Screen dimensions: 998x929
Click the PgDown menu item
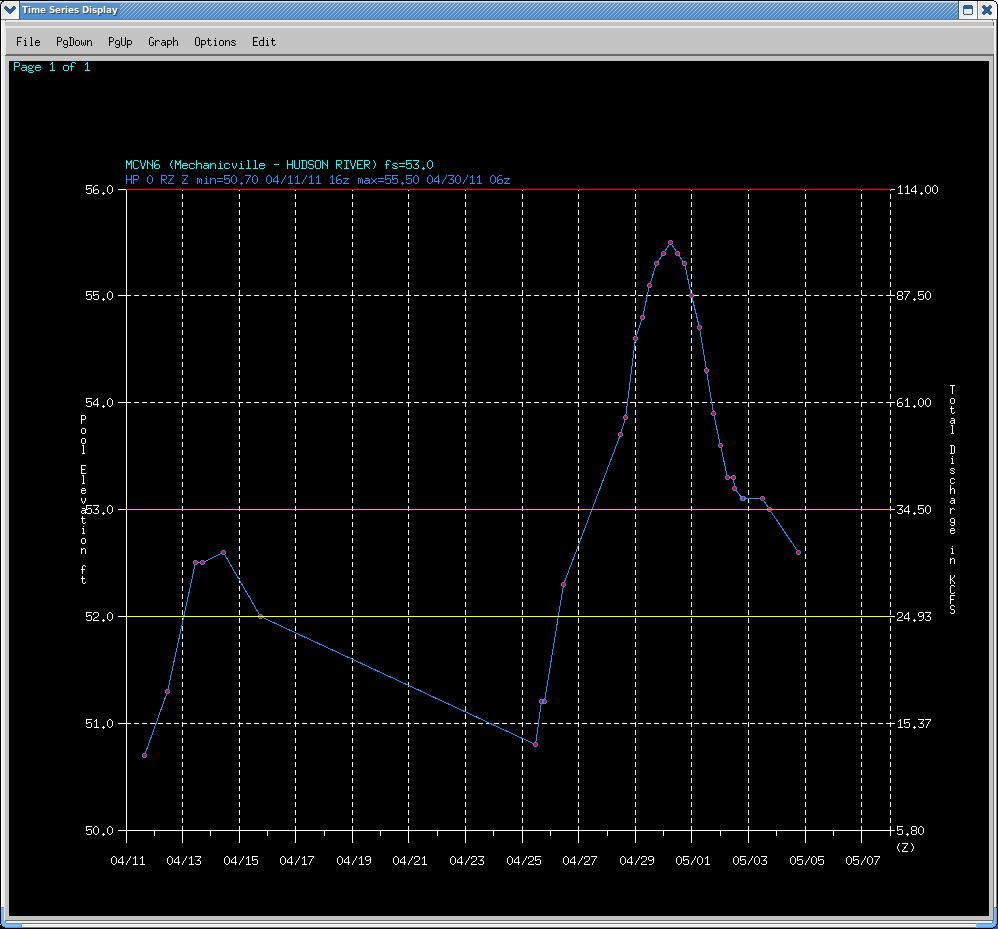tap(74, 42)
